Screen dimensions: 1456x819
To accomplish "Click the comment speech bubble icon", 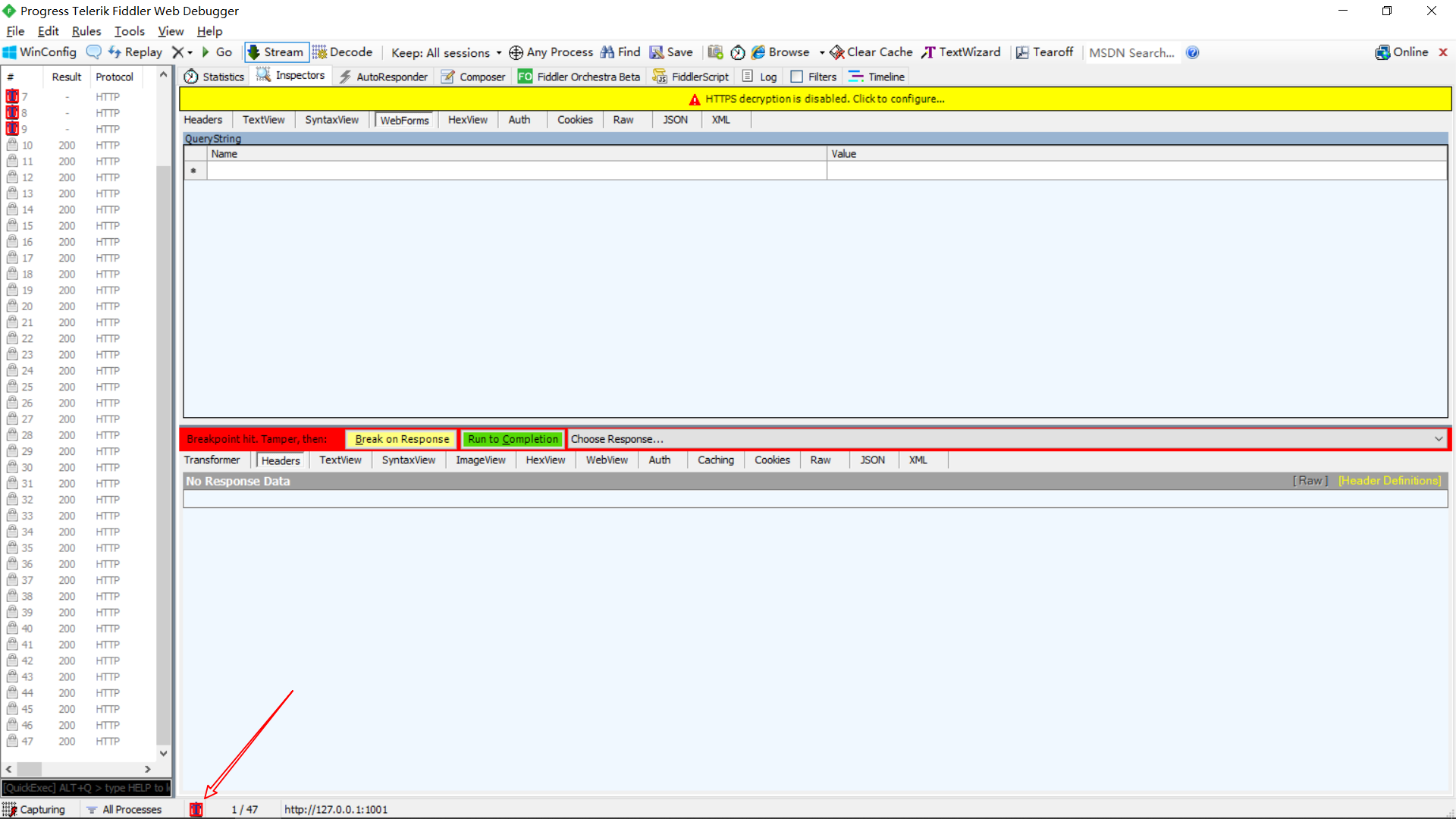I will click(94, 52).
